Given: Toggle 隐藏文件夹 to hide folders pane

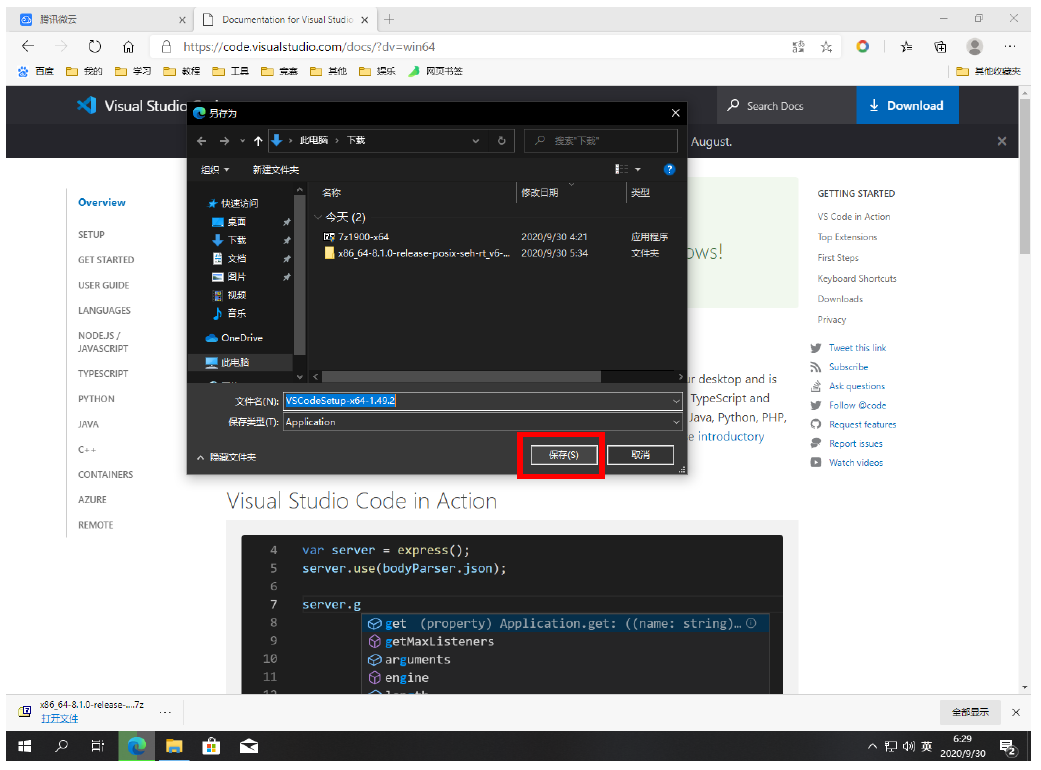Looking at the screenshot, I should [x=226, y=457].
